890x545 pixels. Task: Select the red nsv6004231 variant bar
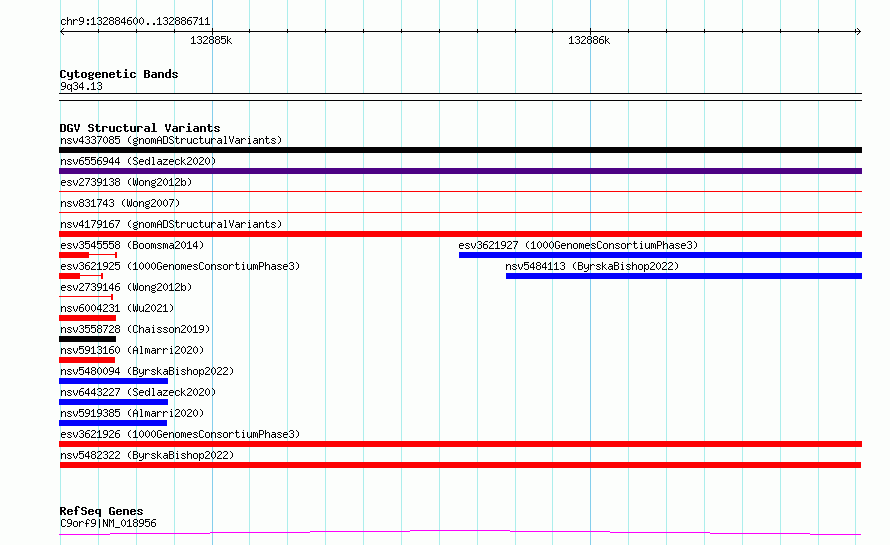[x=87, y=318]
